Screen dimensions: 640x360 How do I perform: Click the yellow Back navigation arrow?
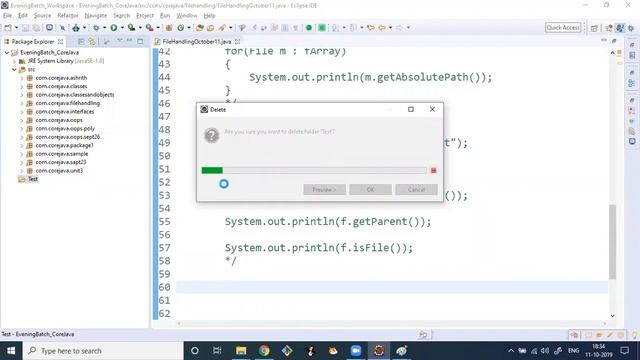382,28
